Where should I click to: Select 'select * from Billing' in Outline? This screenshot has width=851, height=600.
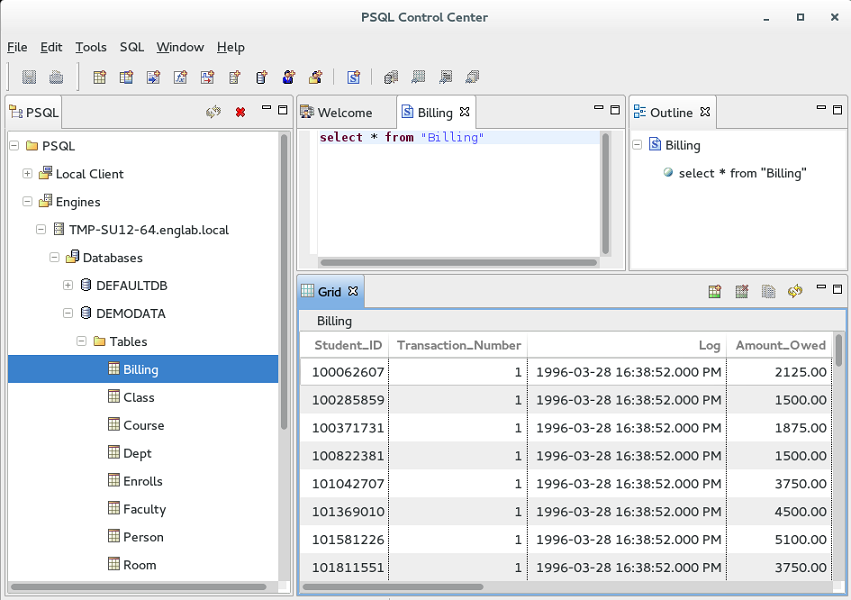click(744, 173)
